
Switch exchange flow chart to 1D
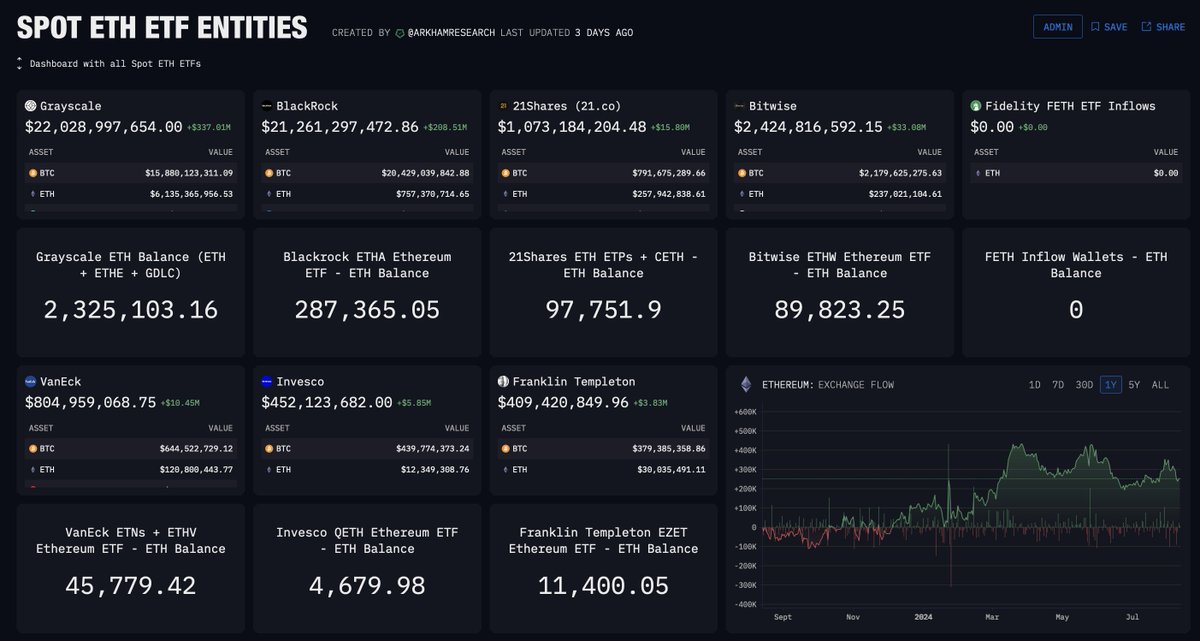click(1034, 385)
